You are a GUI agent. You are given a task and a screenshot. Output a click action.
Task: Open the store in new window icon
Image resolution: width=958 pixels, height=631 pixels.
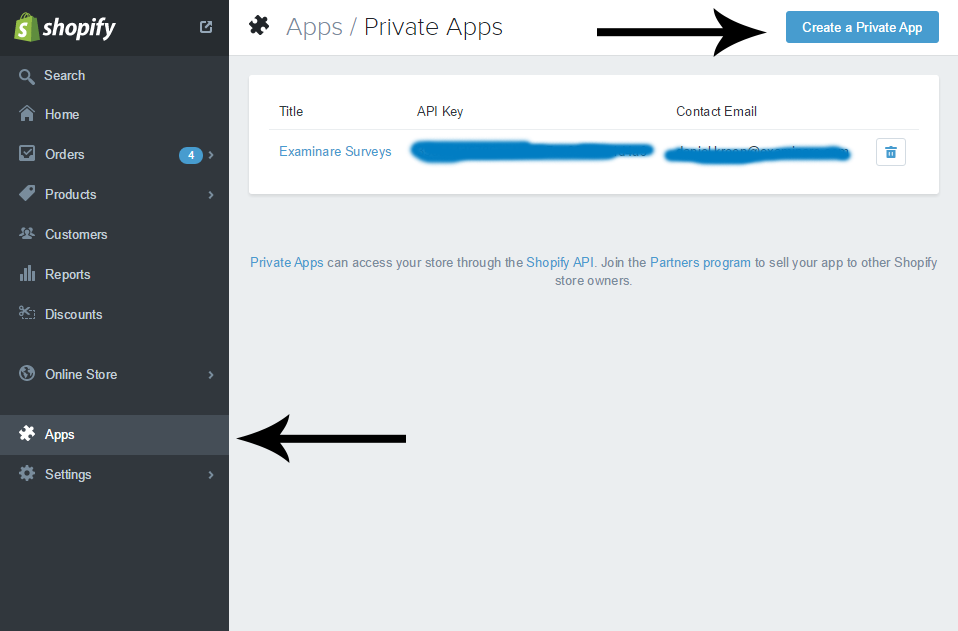[x=206, y=27]
